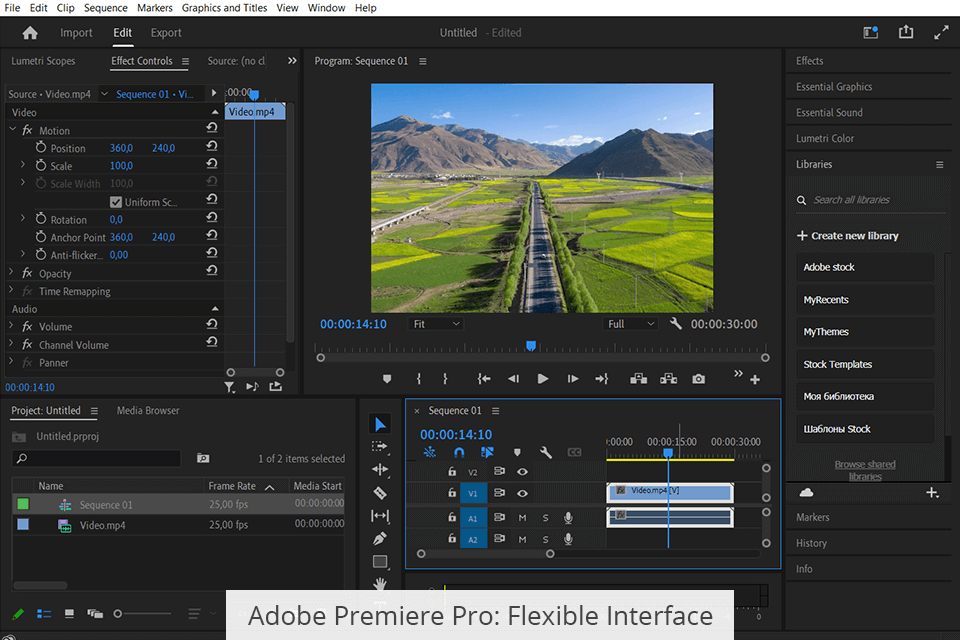Screen dimensions: 960x640
Task: Open the program monitor wrench settings
Action: click(676, 324)
